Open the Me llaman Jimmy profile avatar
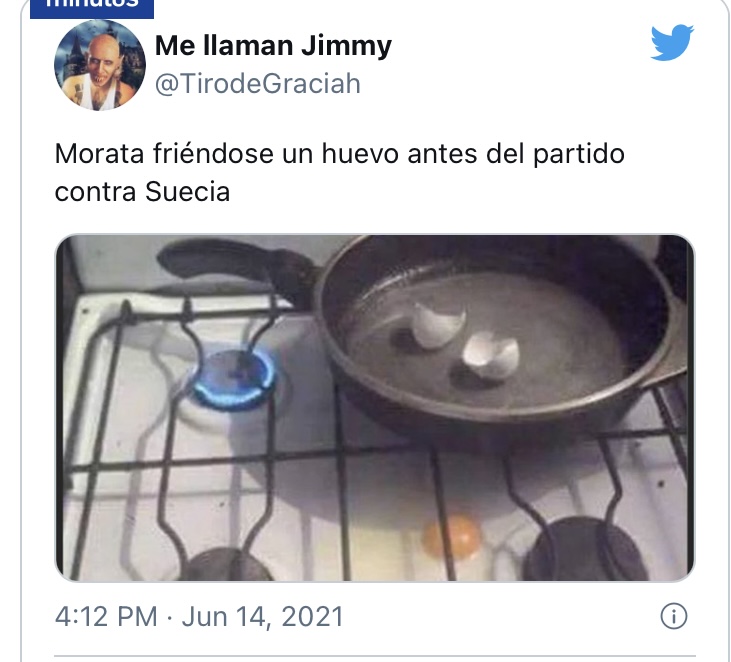The height and width of the screenshot is (662, 731). [100, 65]
